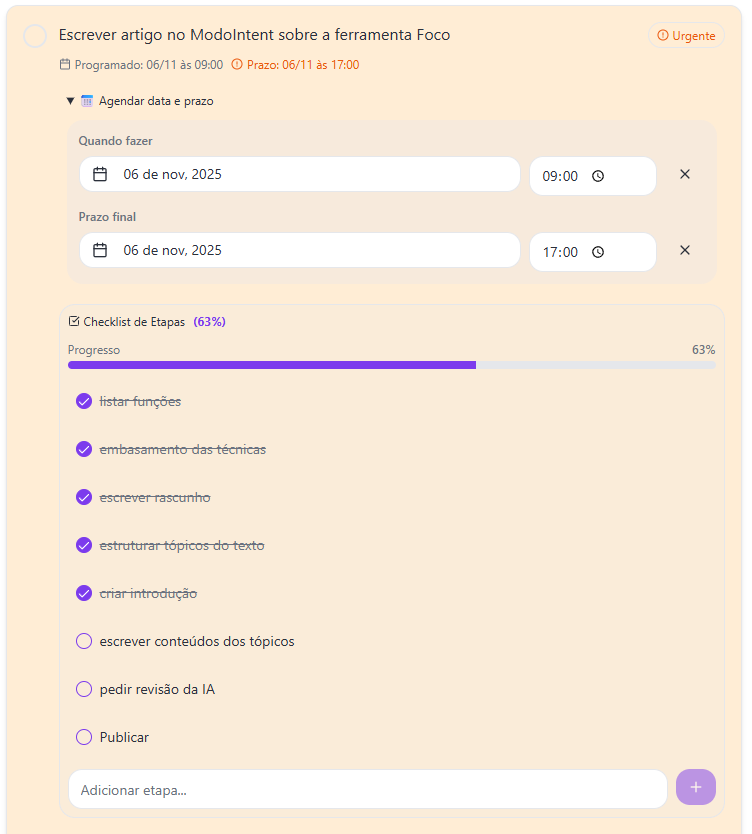
Task: Click the calendar icon beside 'Prazo final'
Action: click(x=99, y=250)
